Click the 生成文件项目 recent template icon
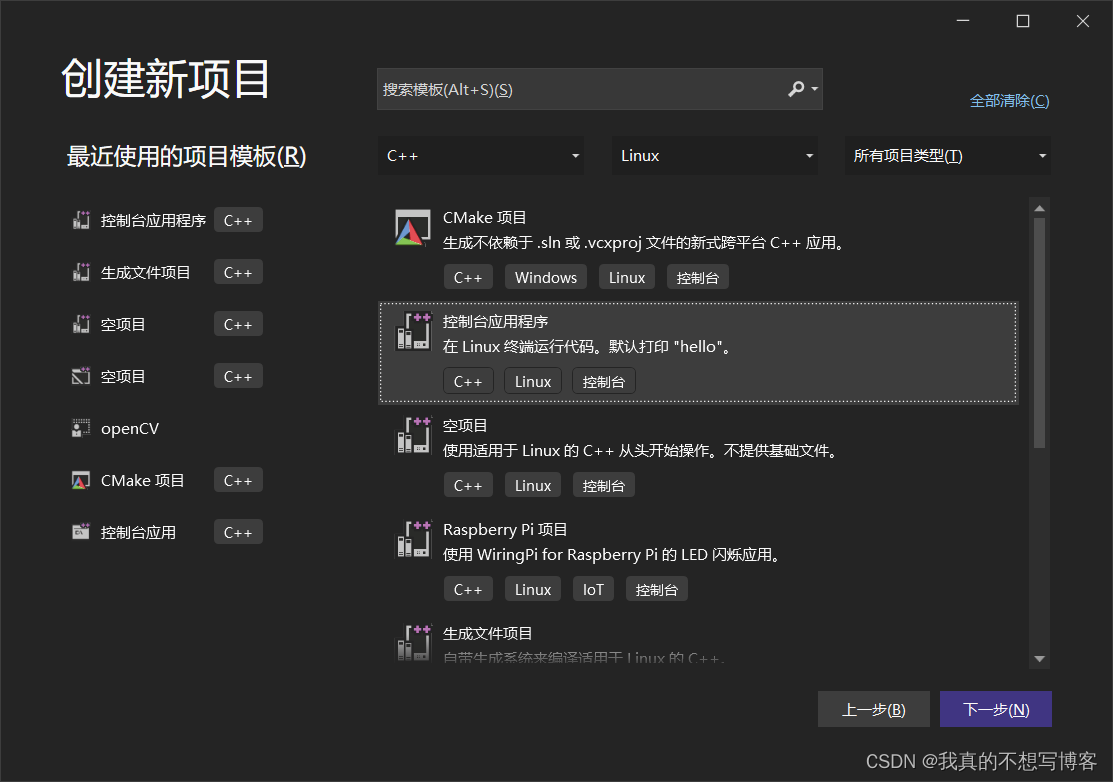Viewport: 1113px width, 782px height. [80, 271]
